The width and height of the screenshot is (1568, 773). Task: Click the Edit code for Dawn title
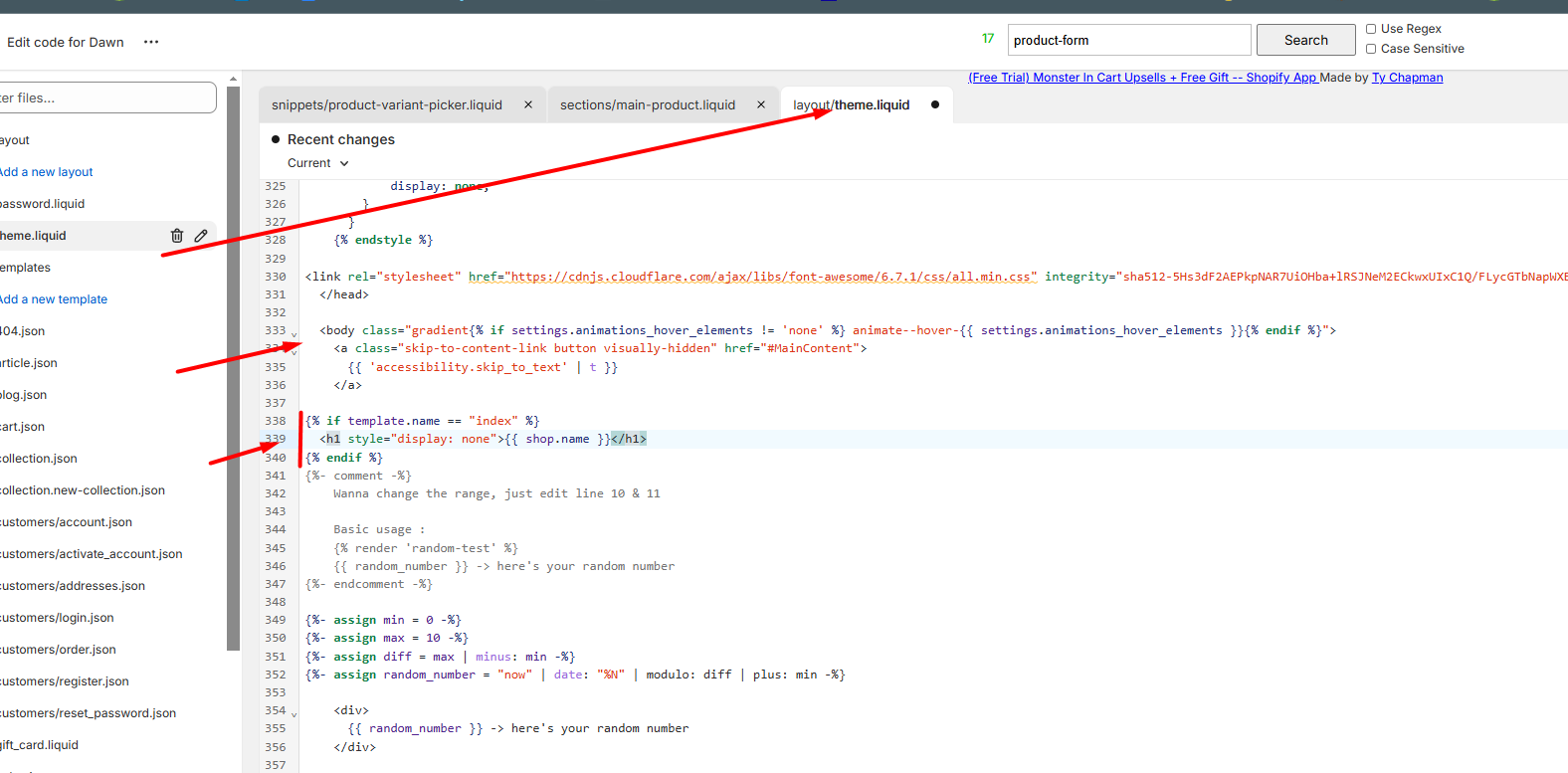(66, 42)
